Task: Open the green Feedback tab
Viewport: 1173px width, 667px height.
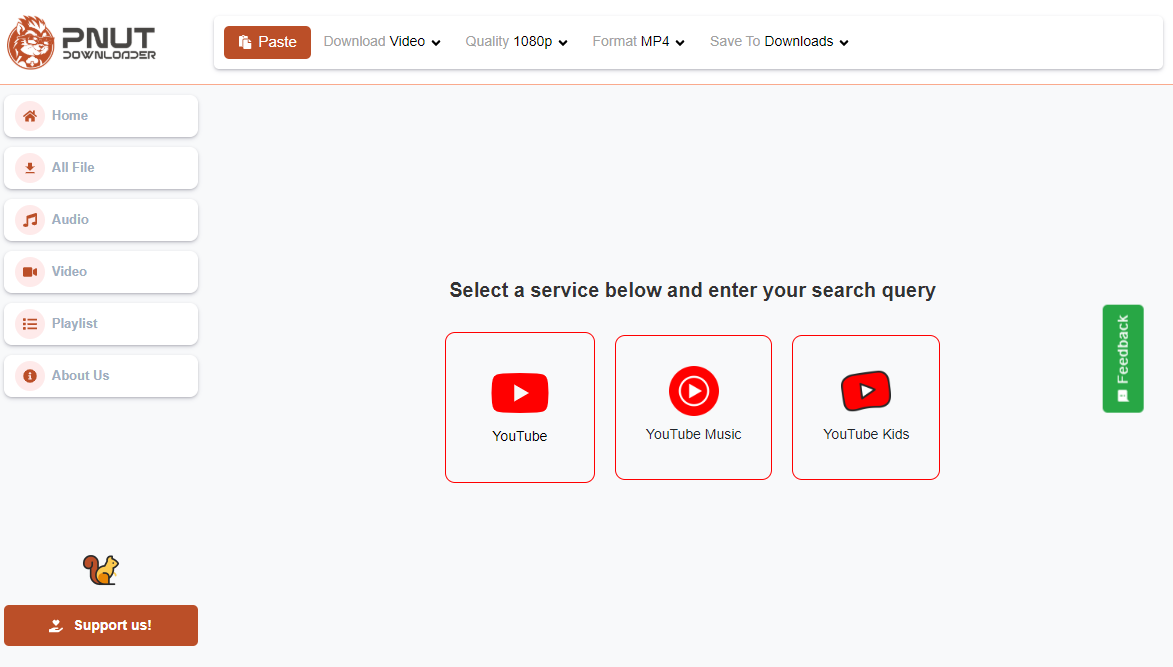Action: (1123, 358)
